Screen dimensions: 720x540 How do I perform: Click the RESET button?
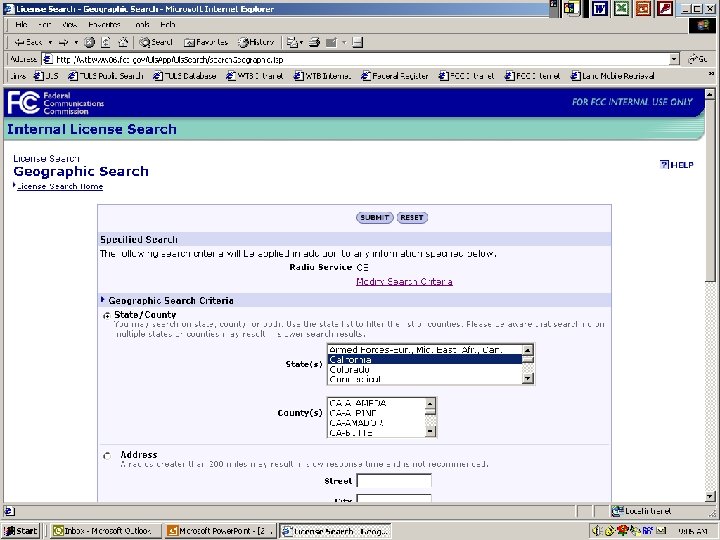click(x=412, y=218)
